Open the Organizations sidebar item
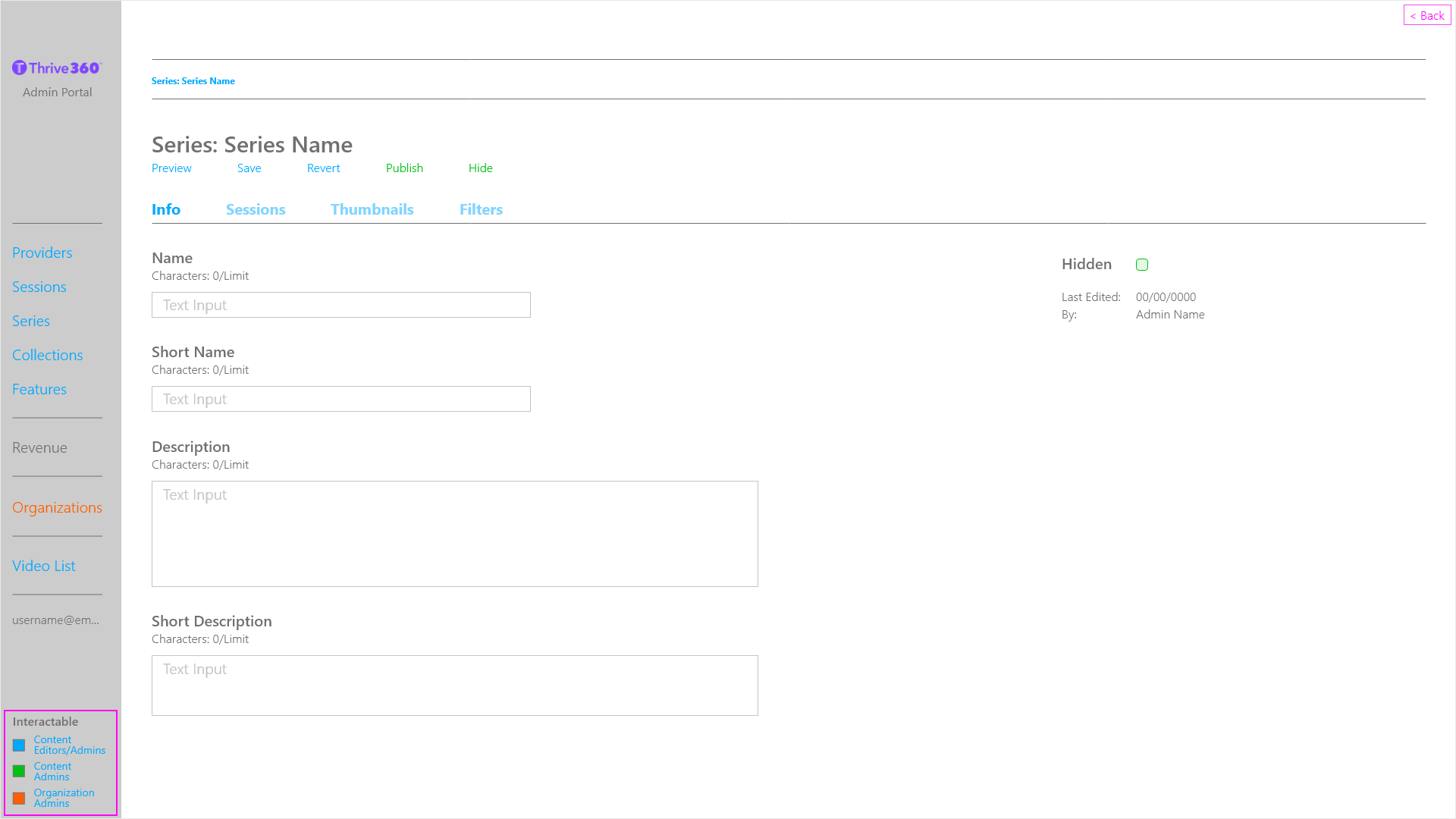The image size is (1456, 819). pos(57,507)
